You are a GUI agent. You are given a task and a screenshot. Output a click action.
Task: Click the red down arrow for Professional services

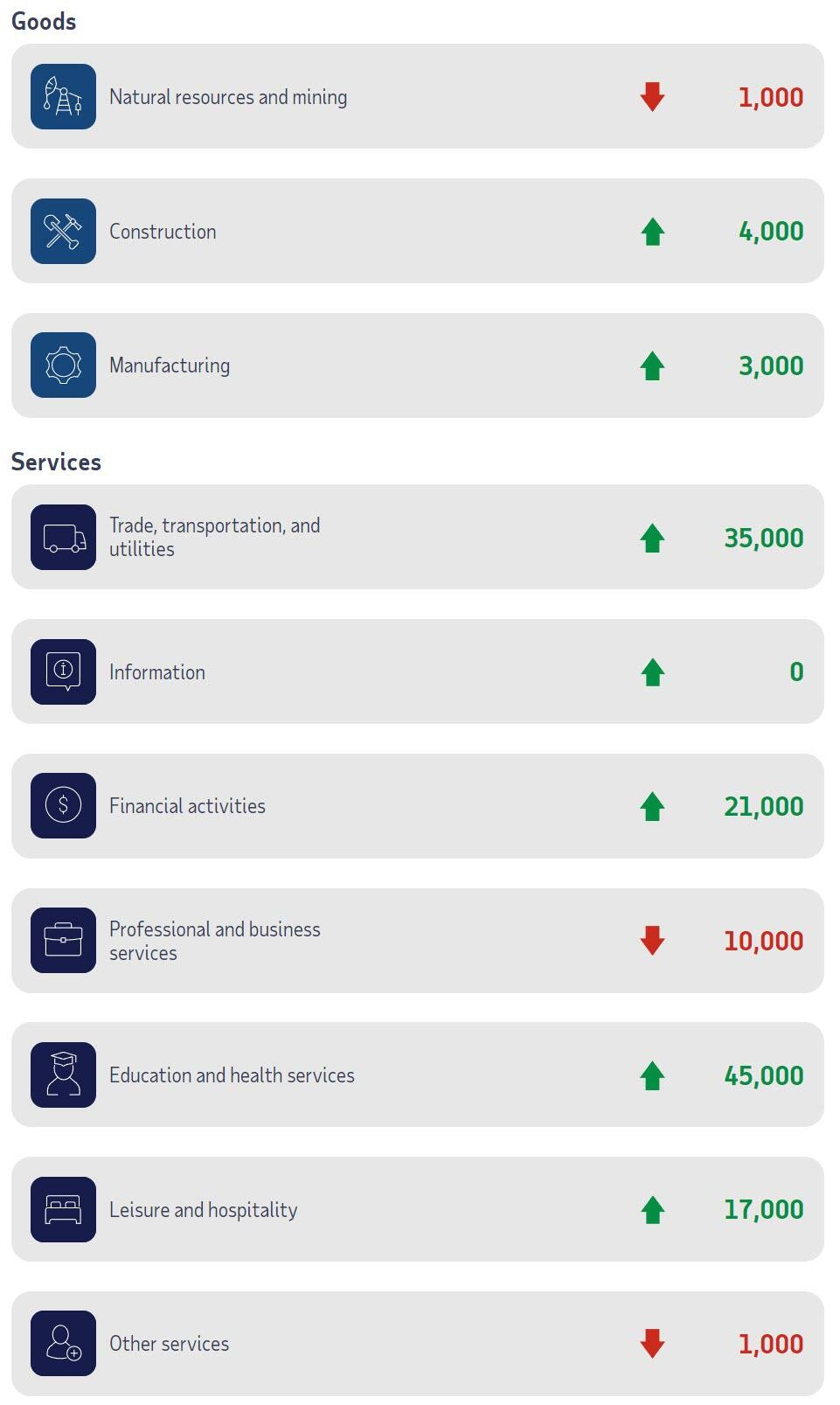pyautogui.click(x=652, y=941)
